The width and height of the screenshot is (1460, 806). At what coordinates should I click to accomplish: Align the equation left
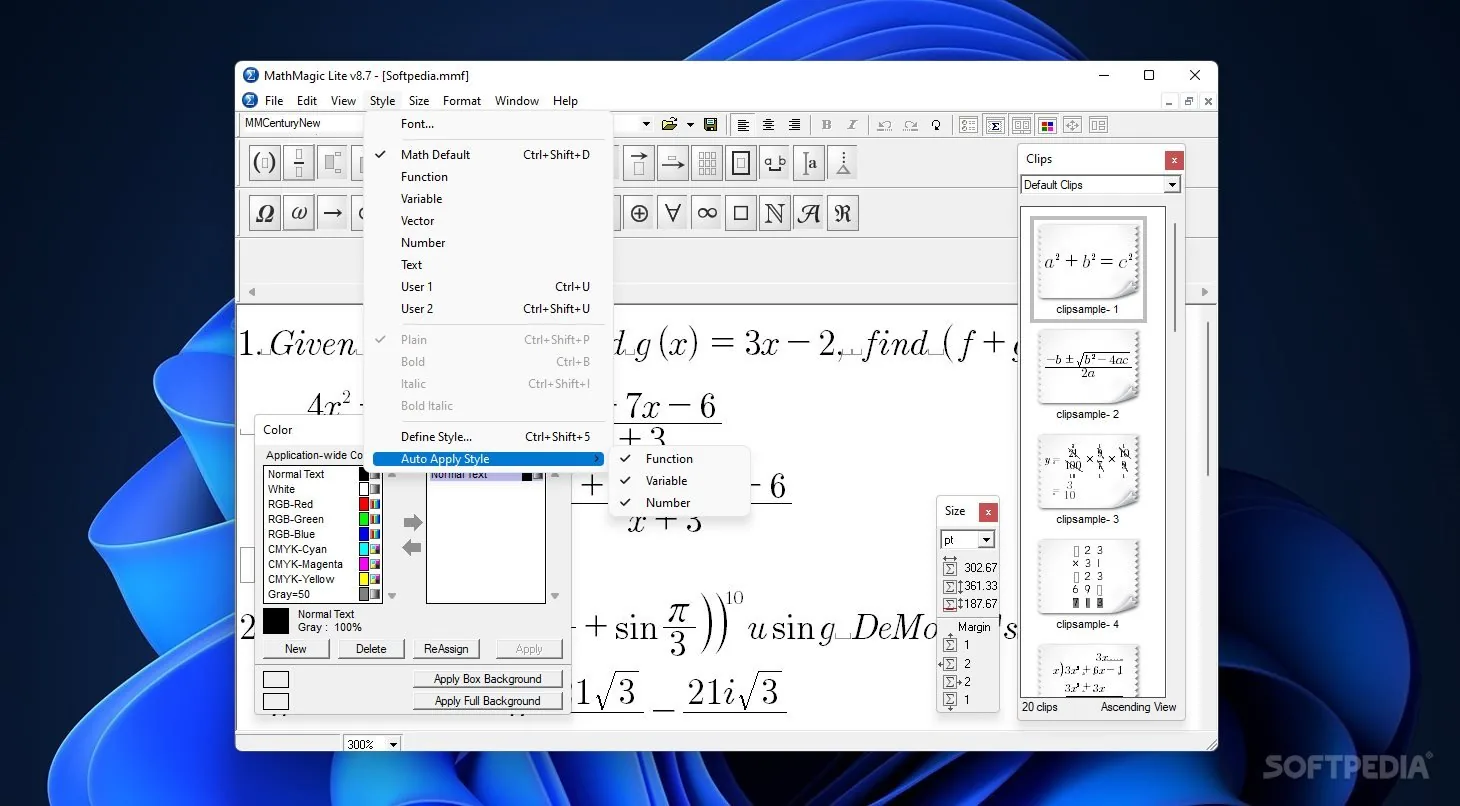coord(743,125)
